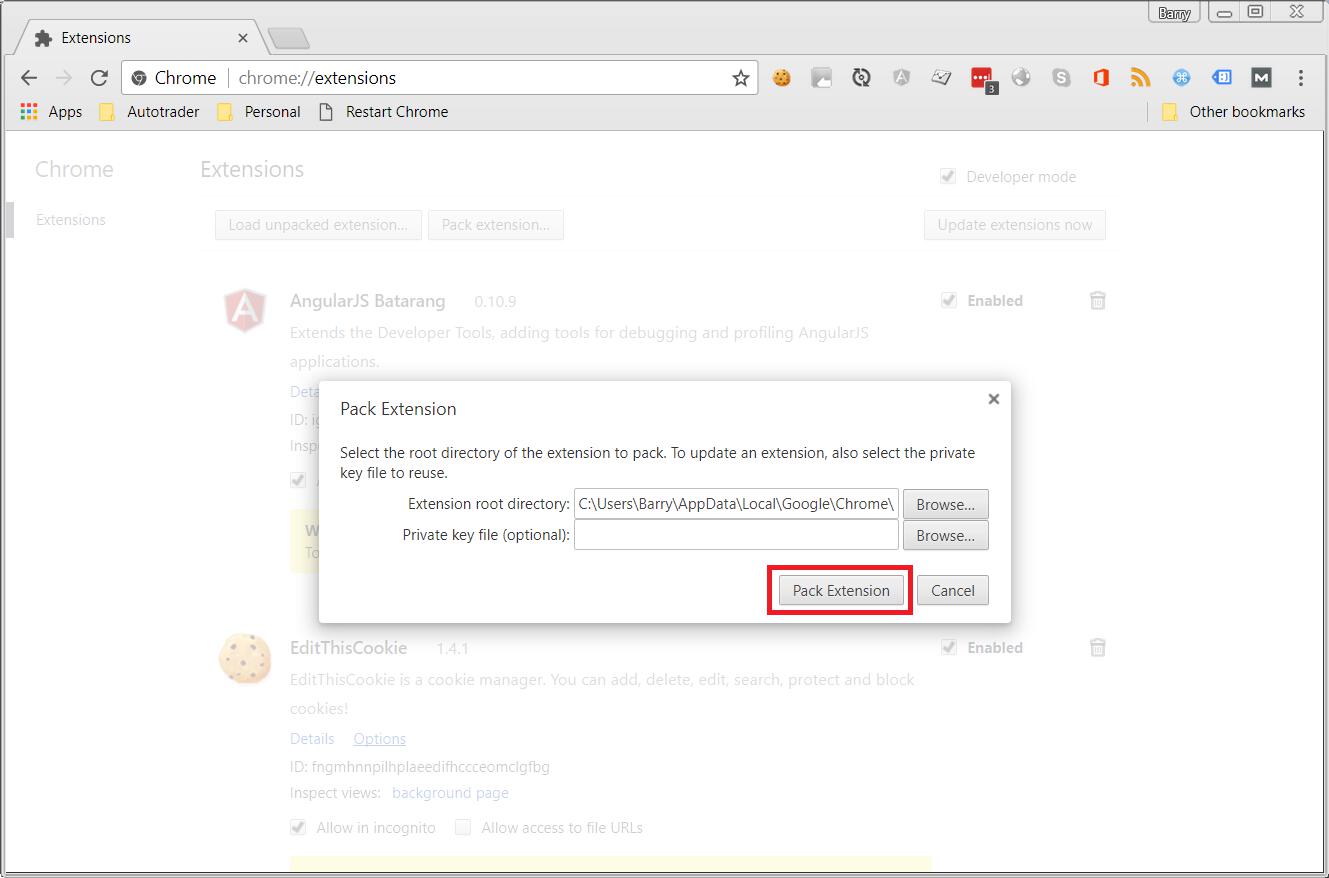This screenshot has width=1329, height=878.
Task: Click the Extension root directory field
Action: pos(736,504)
